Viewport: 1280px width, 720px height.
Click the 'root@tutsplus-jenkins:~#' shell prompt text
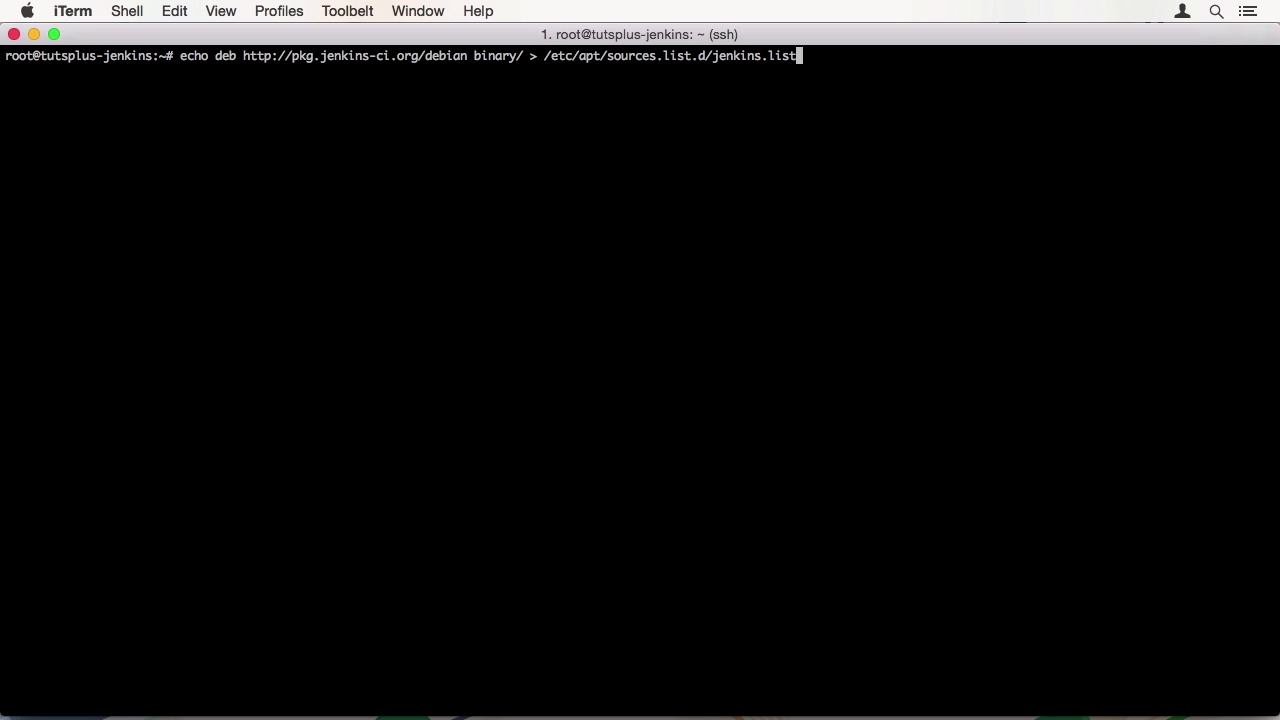click(89, 56)
